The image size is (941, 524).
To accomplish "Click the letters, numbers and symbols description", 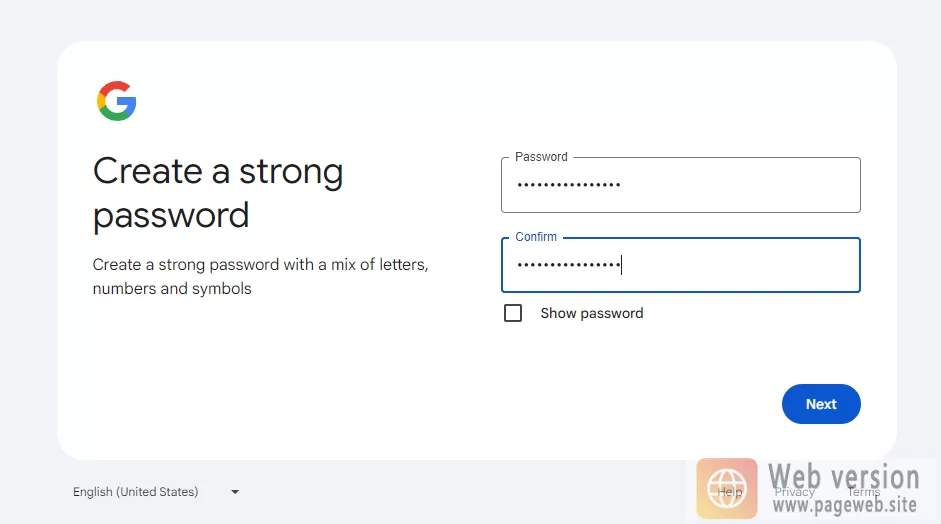I will 260,277.
